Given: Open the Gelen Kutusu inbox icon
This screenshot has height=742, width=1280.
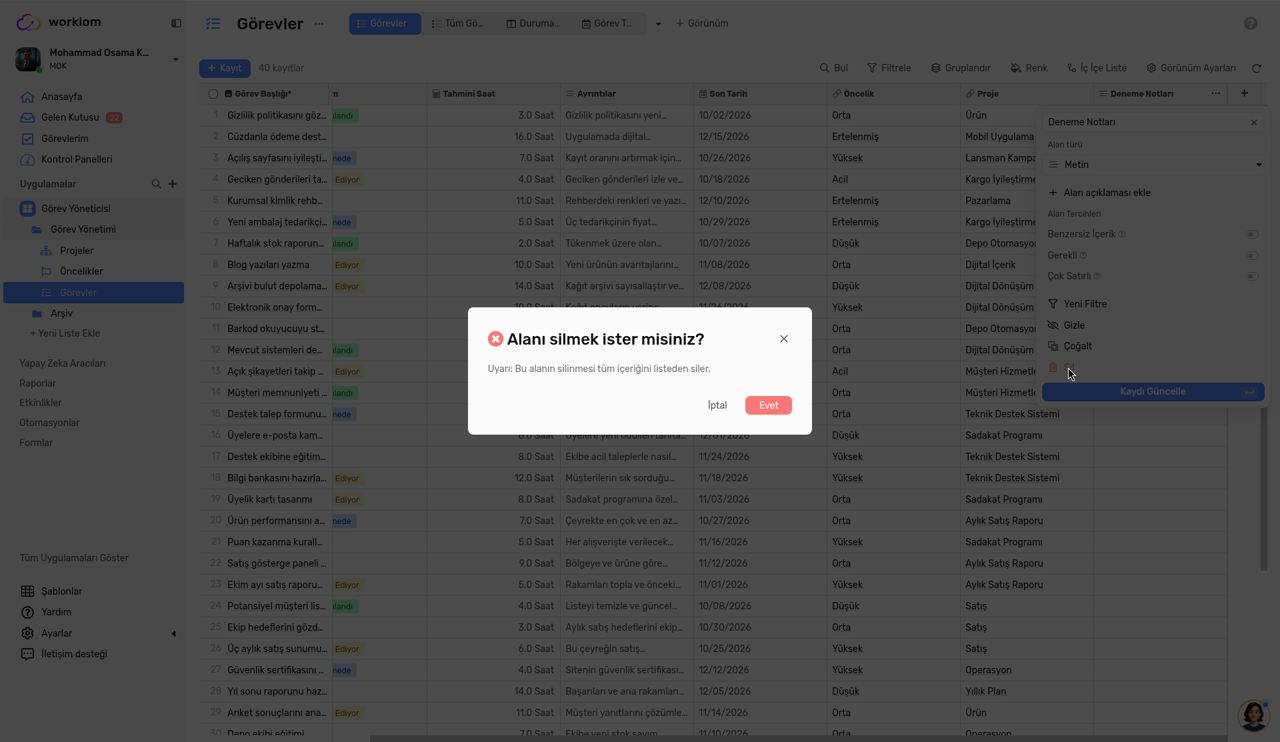Looking at the screenshot, I should point(27,118).
